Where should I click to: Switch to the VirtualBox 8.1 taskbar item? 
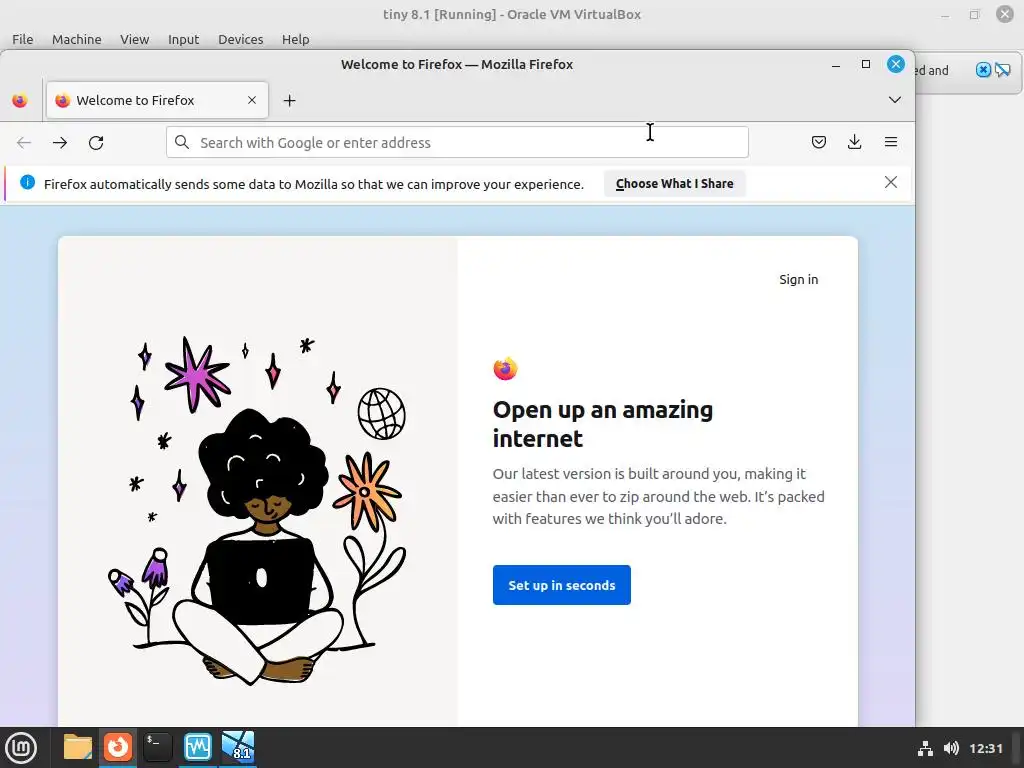[x=238, y=747]
